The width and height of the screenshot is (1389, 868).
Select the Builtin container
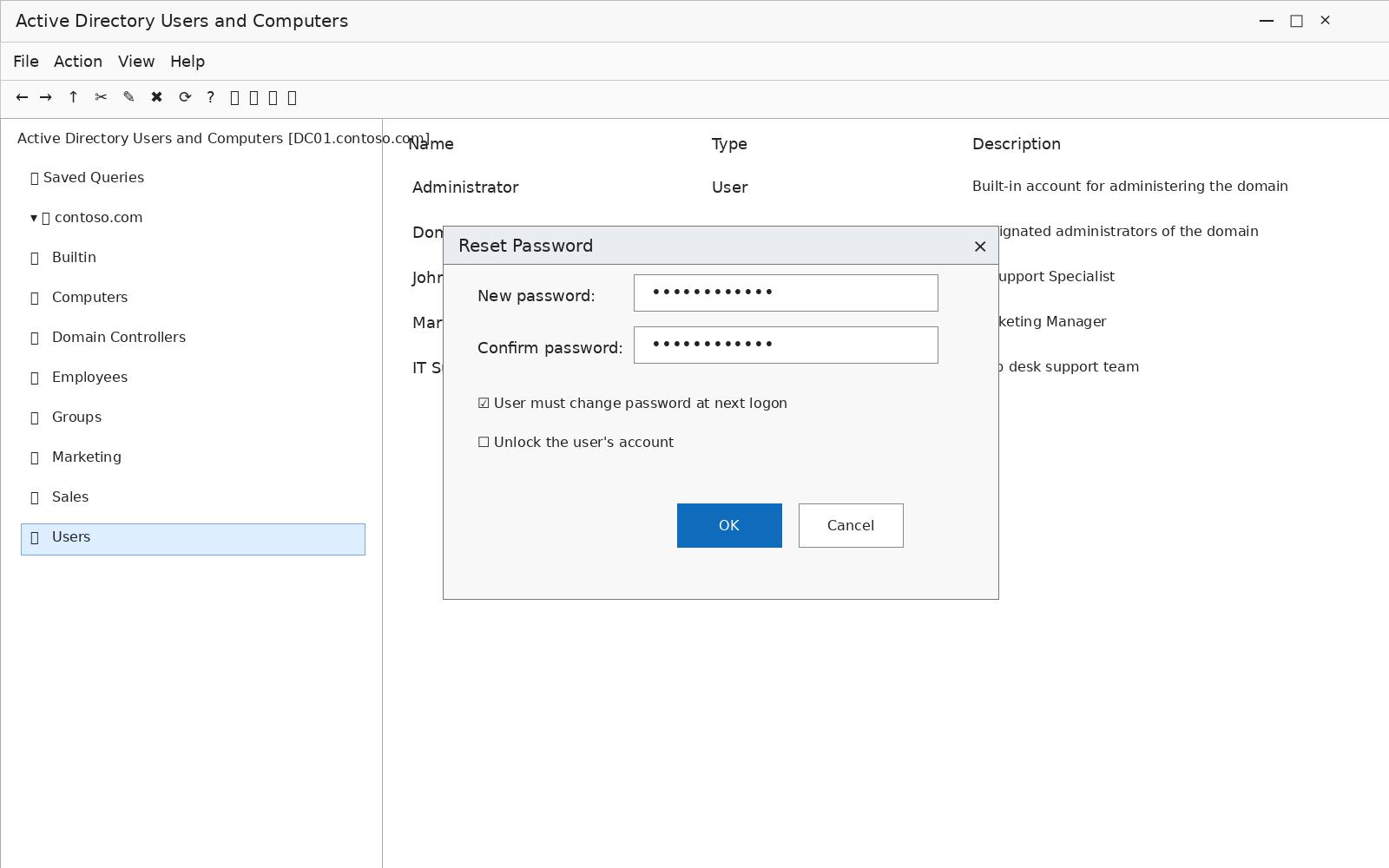[74, 257]
